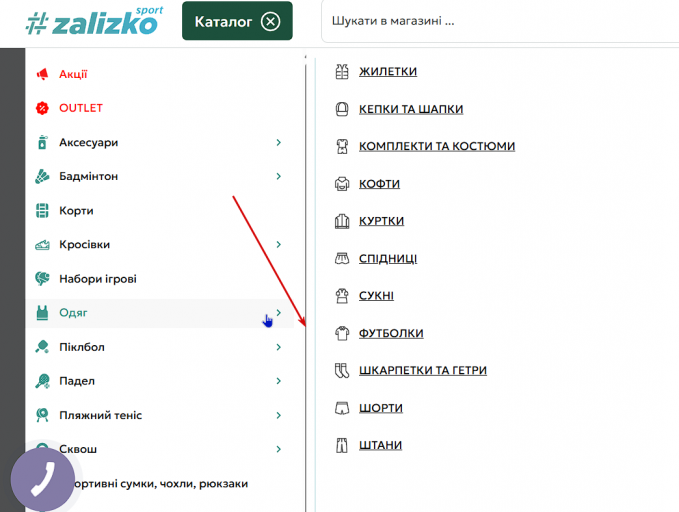Expand the Одяг submenu chevron
The image size is (679, 512).
tap(278, 312)
